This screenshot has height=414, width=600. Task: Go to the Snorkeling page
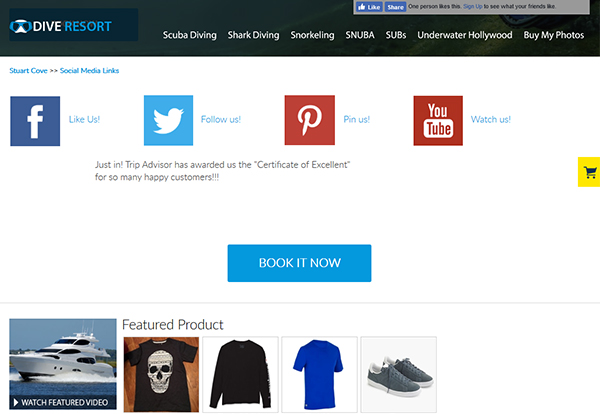coord(312,35)
